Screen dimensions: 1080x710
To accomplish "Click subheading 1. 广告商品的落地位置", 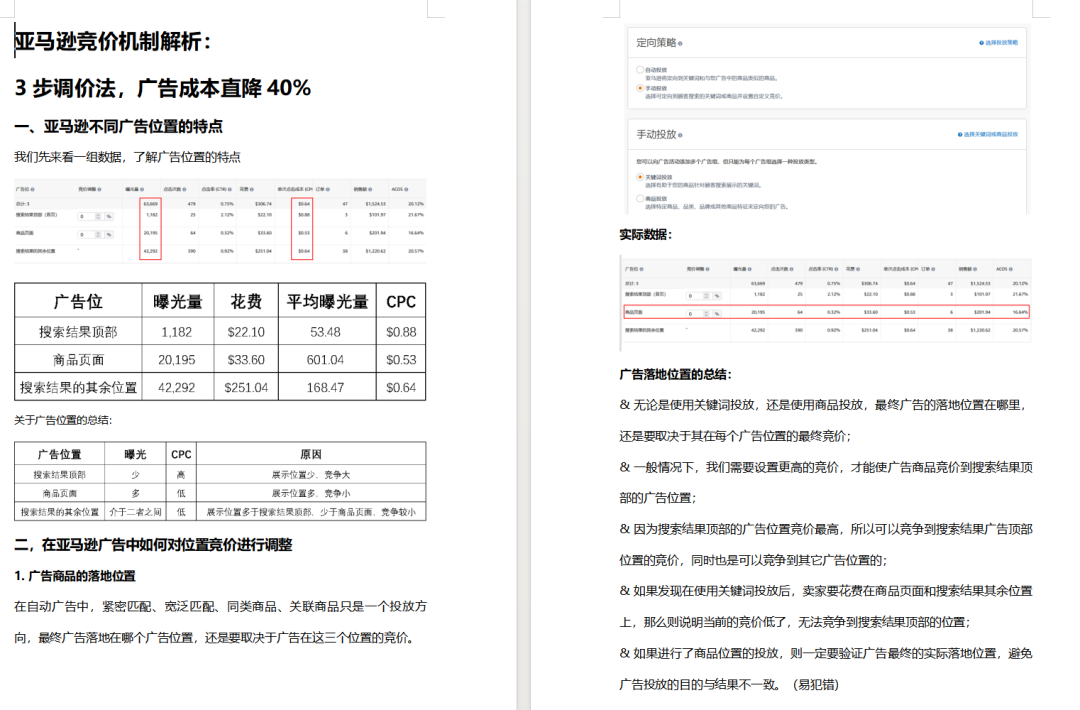I will (74, 576).
